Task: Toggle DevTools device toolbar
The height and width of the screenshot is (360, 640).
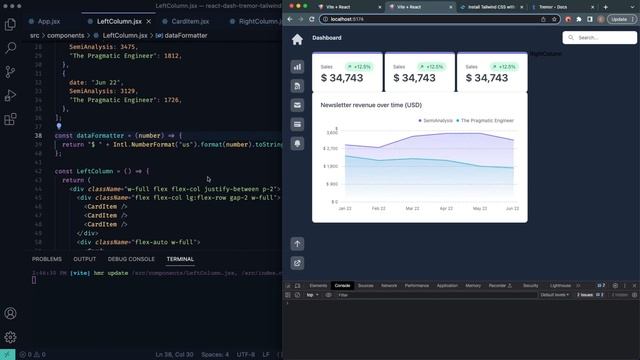Action: 298,286
